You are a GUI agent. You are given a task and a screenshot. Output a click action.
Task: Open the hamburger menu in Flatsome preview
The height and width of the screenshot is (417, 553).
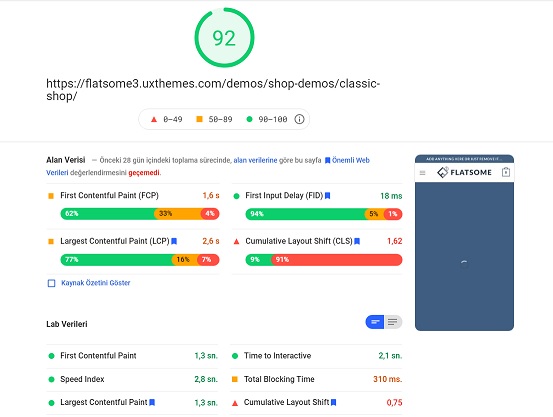click(423, 173)
